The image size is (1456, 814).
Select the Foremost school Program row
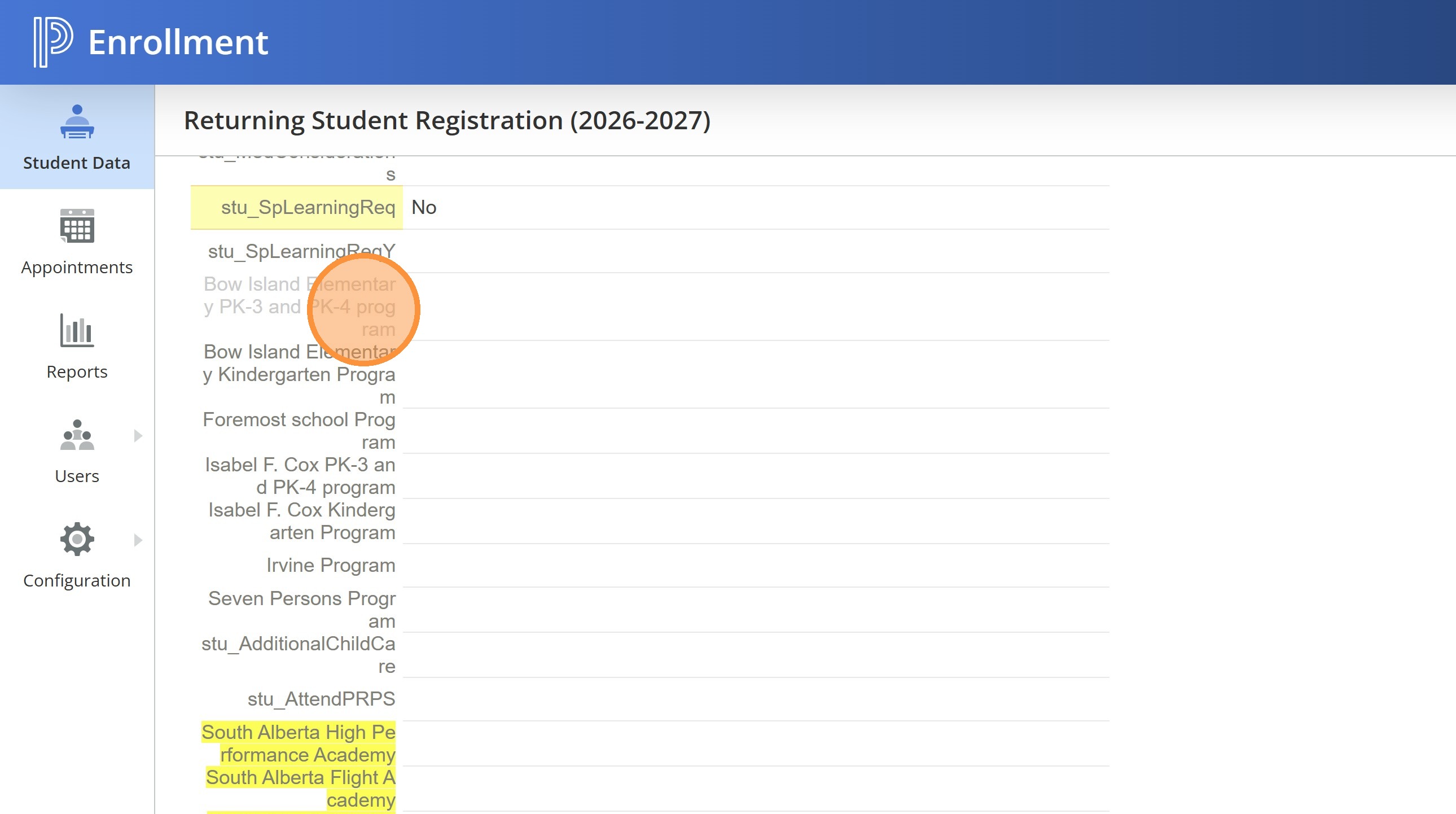(x=299, y=431)
